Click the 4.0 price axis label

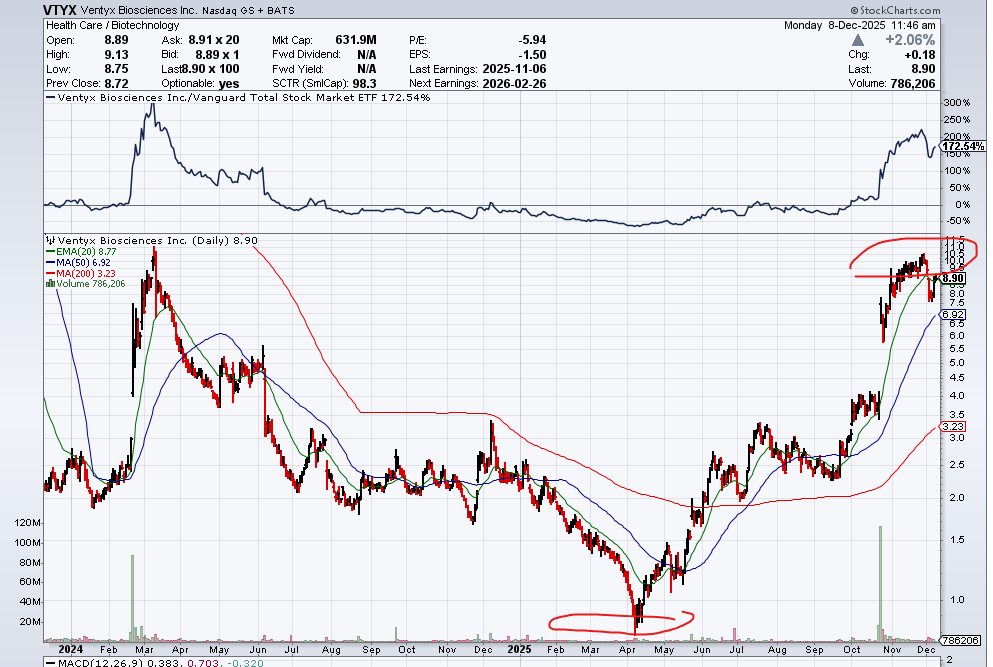coord(957,396)
